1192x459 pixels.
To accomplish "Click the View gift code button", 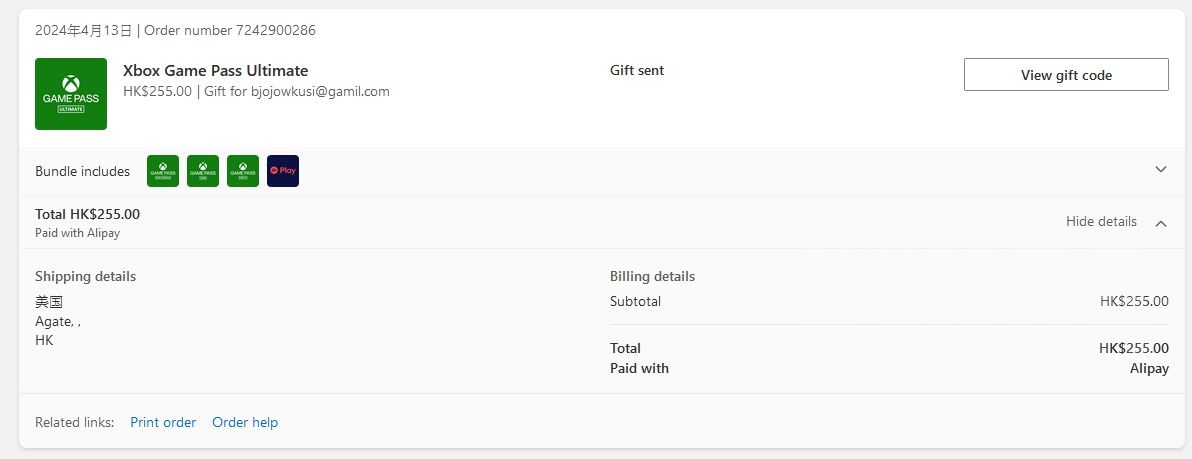I will [x=1066, y=75].
